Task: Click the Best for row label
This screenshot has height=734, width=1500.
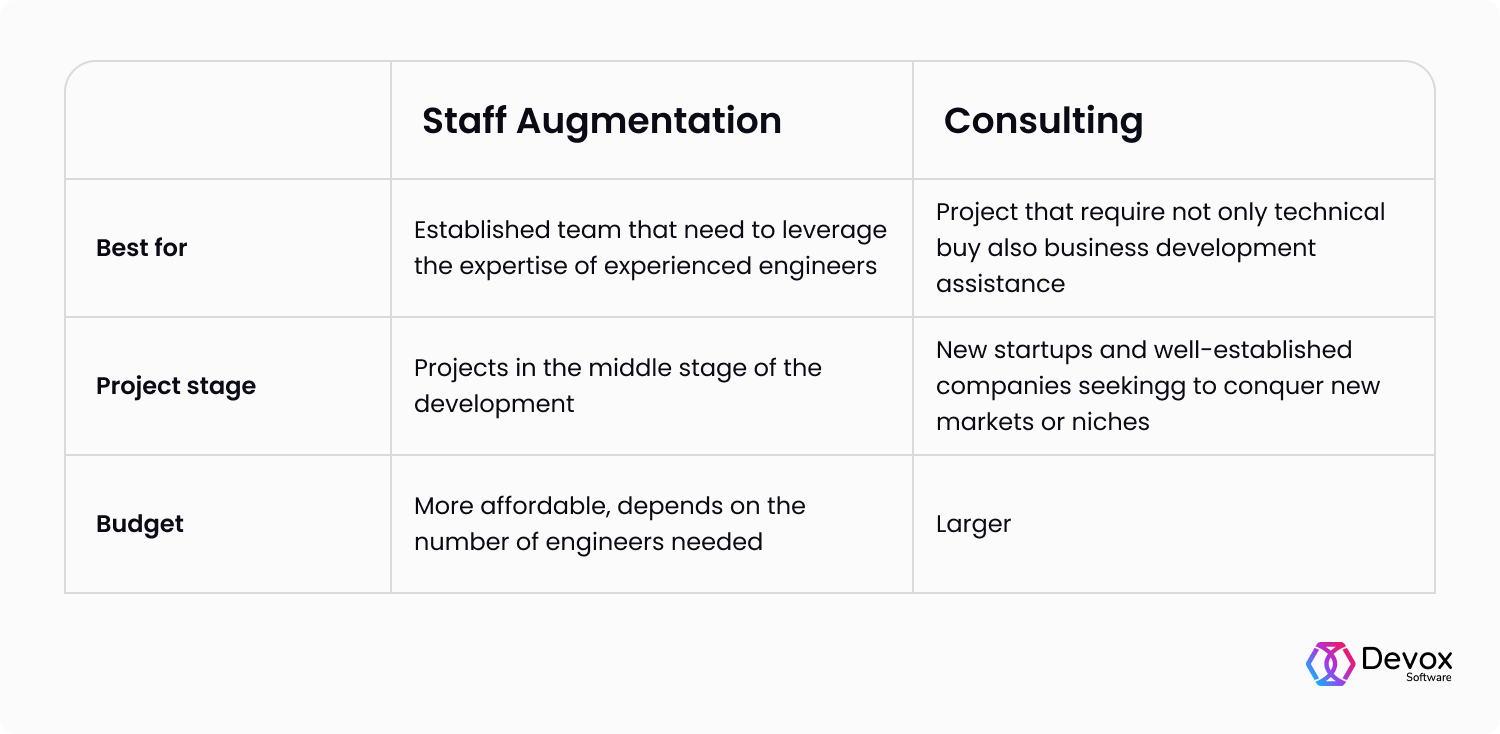Action: pyautogui.click(x=142, y=248)
